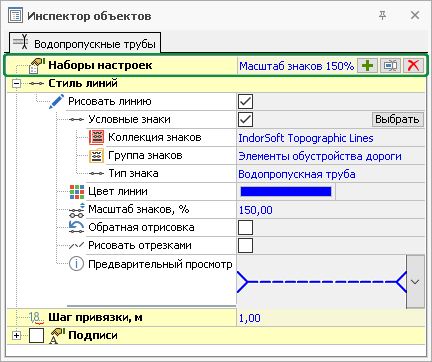Check the Подписи checkbox
Screen dimensions: 432x362
click(x=36, y=336)
